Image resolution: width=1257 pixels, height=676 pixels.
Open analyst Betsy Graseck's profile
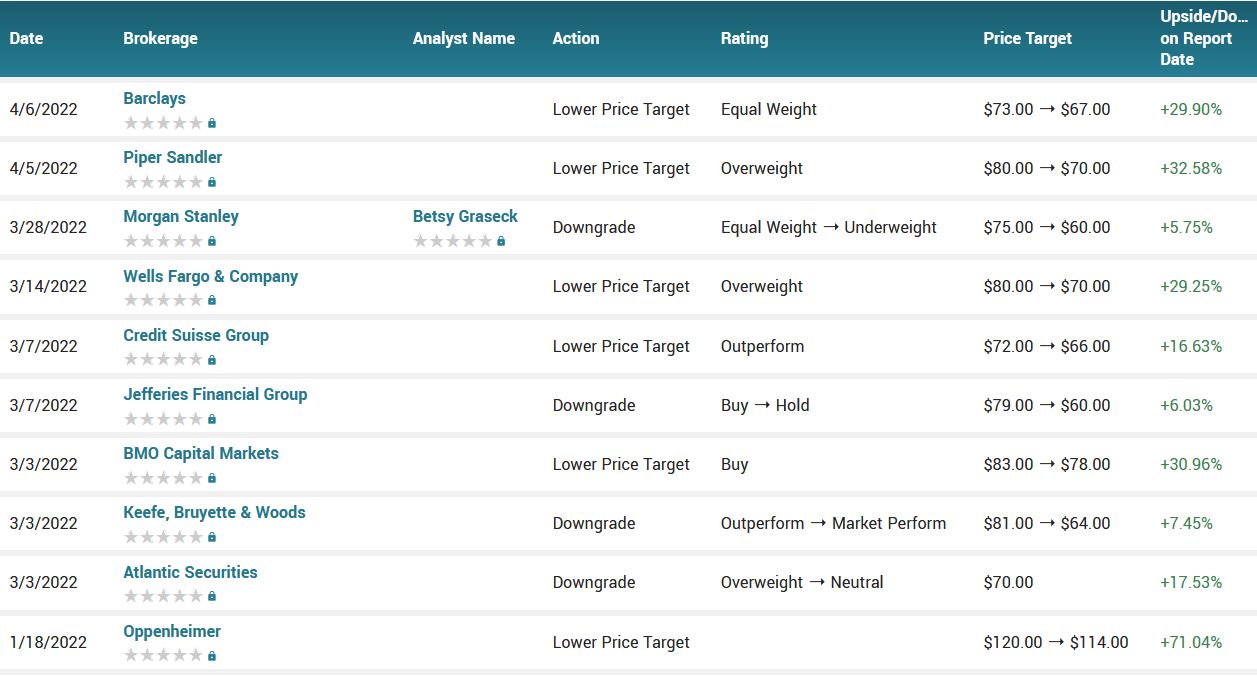[x=465, y=216]
